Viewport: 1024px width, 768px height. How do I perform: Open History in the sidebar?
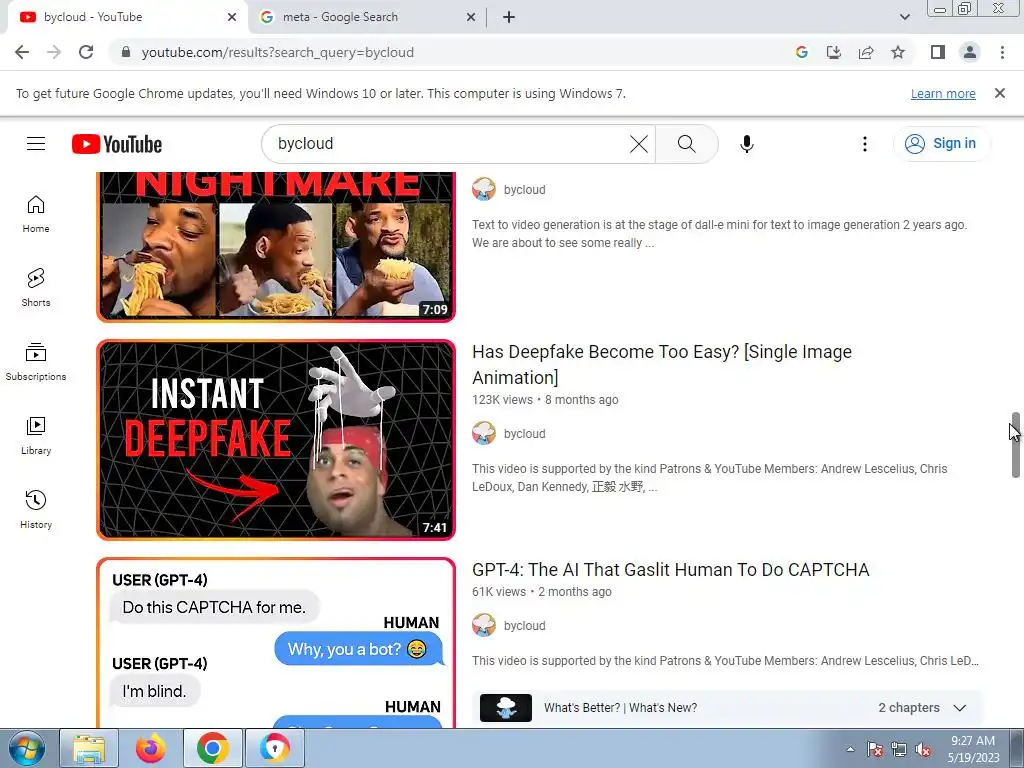coord(36,509)
